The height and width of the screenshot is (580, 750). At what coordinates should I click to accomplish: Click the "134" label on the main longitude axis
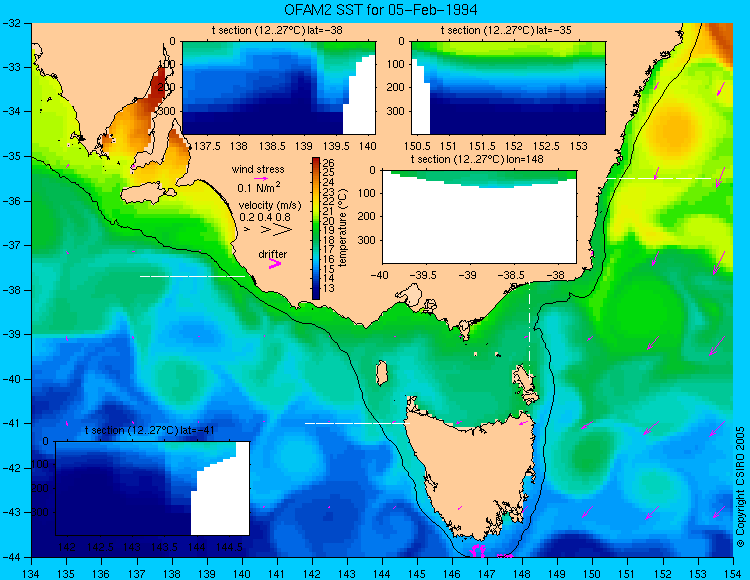[31, 574]
